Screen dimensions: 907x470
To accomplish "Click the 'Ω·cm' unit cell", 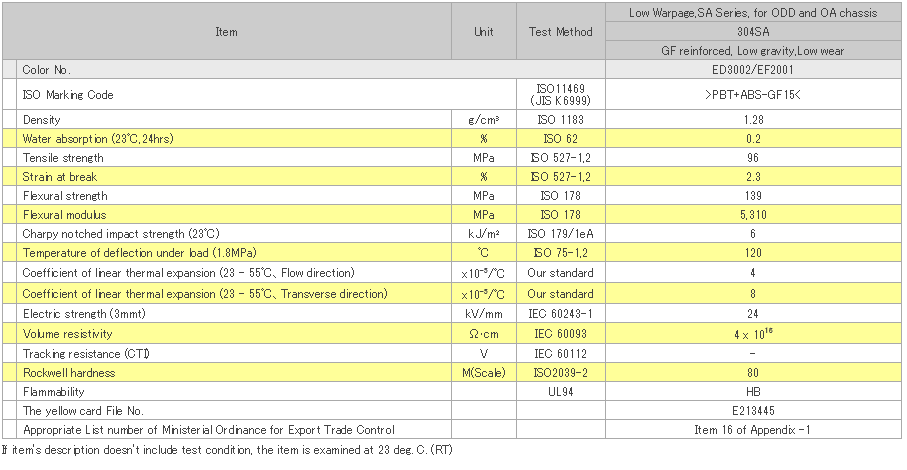I will tap(484, 334).
